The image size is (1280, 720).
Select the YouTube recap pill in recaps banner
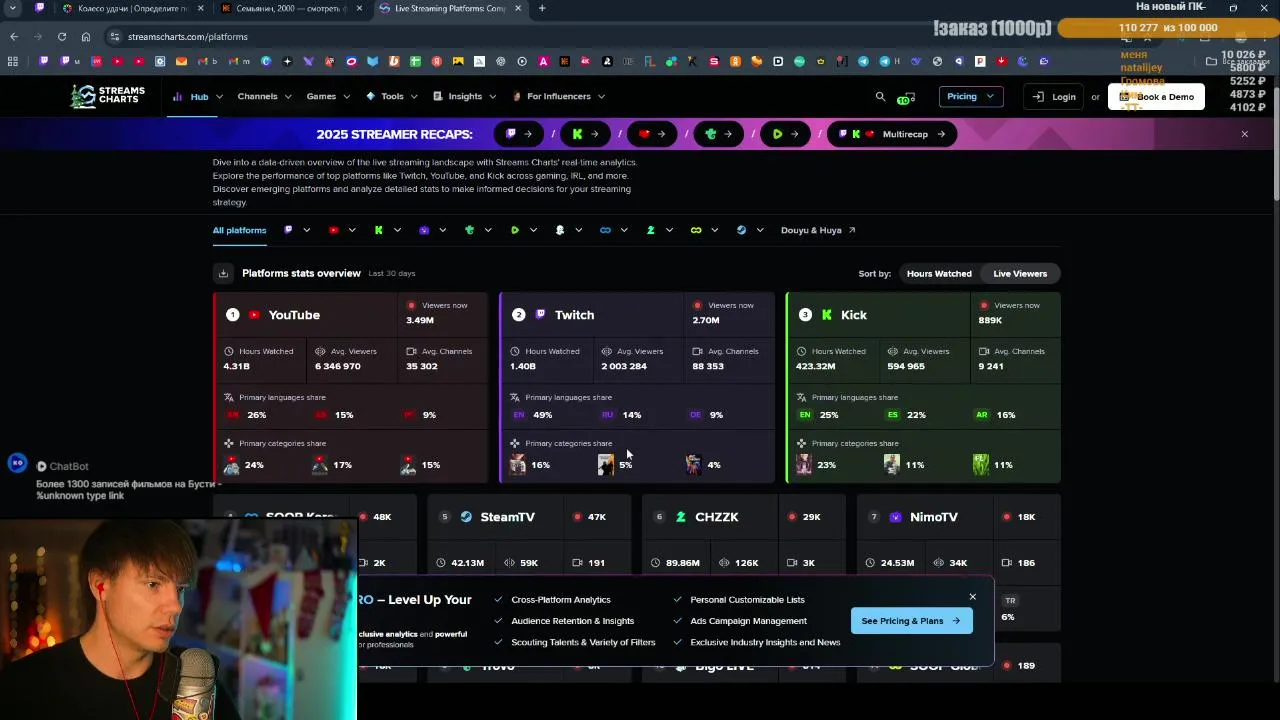coord(652,134)
